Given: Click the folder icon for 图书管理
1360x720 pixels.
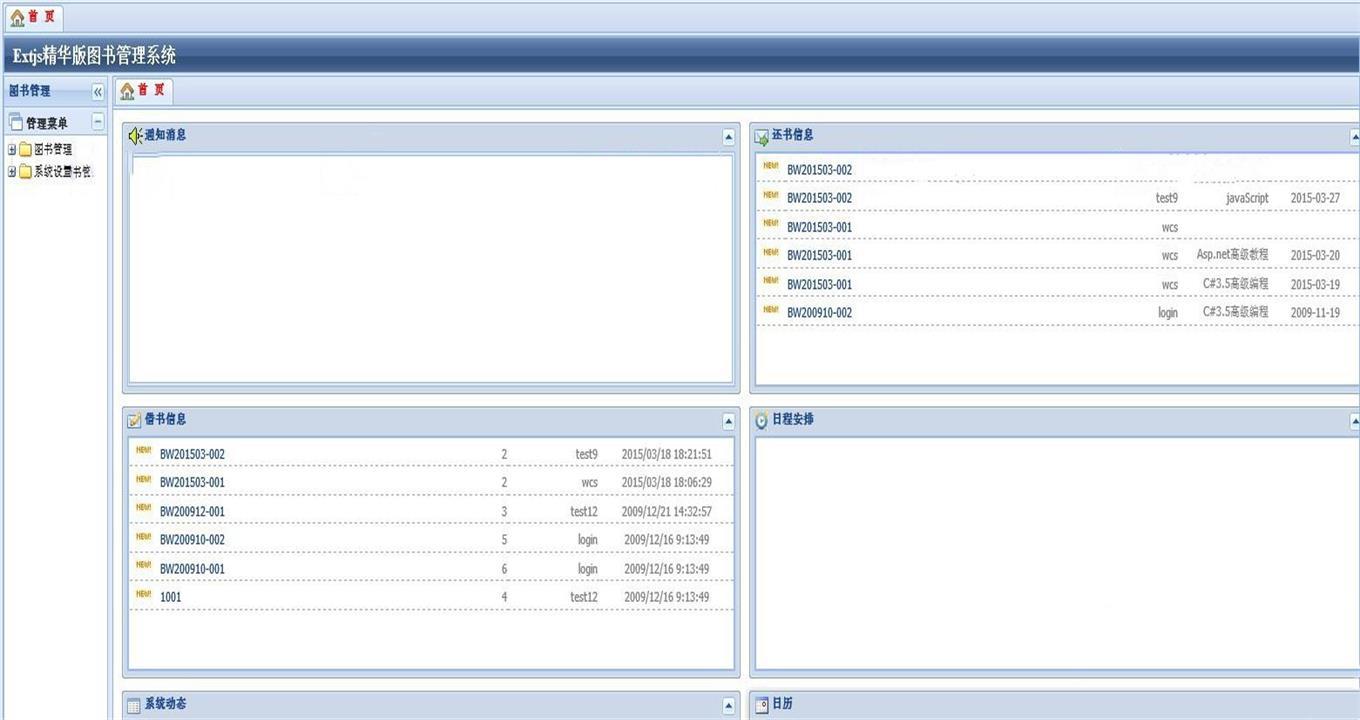Looking at the screenshot, I should pos(25,149).
